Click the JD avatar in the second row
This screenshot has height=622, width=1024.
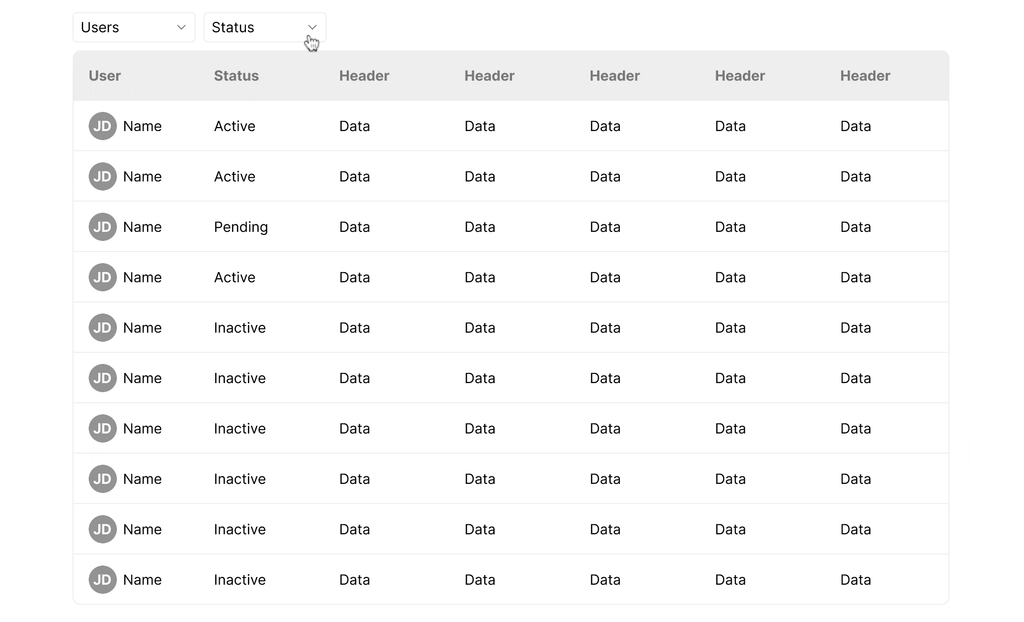click(101, 176)
